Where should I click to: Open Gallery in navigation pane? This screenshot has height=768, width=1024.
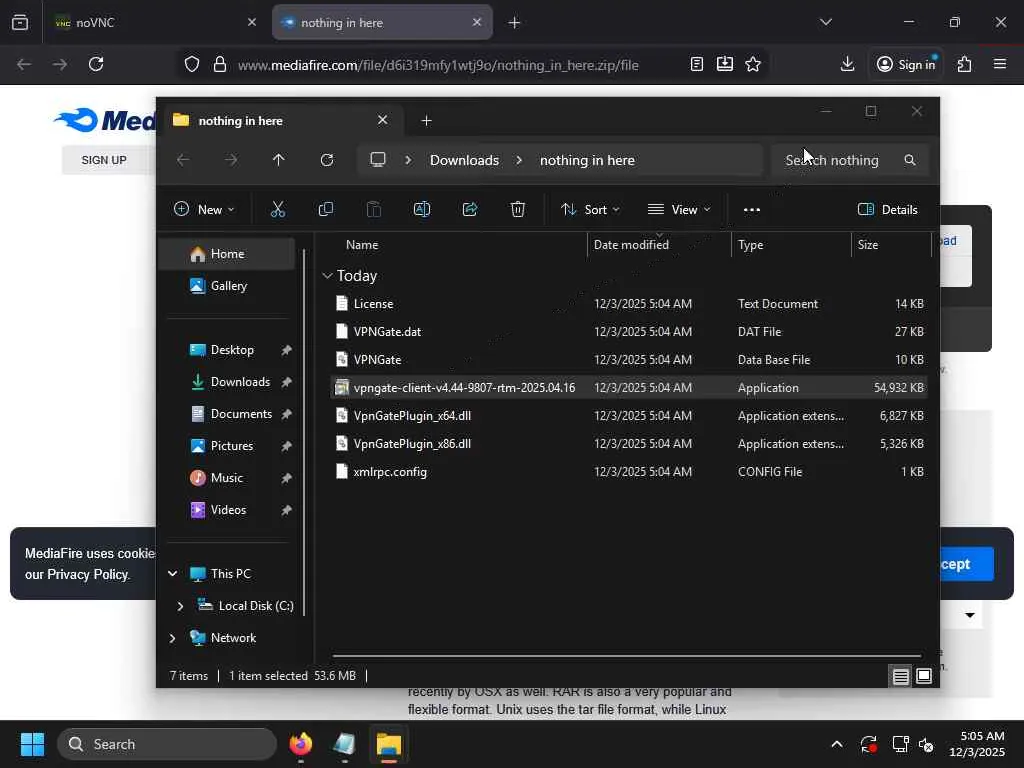(227, 286)
